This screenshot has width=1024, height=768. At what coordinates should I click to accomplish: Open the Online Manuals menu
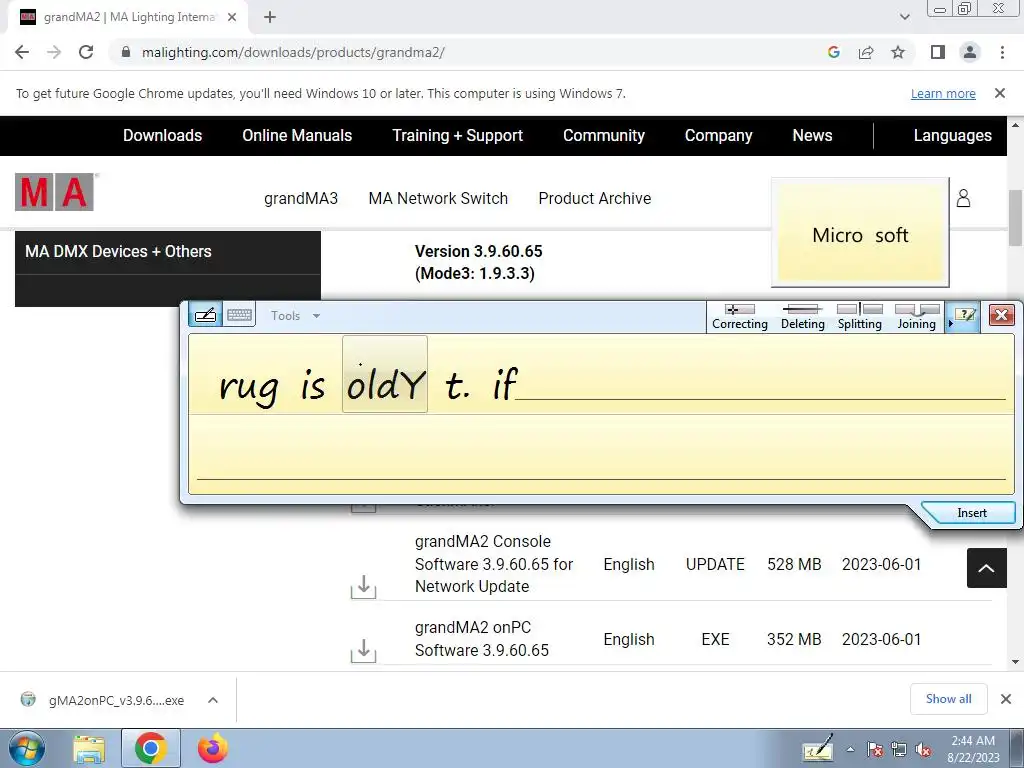[297, 135]
